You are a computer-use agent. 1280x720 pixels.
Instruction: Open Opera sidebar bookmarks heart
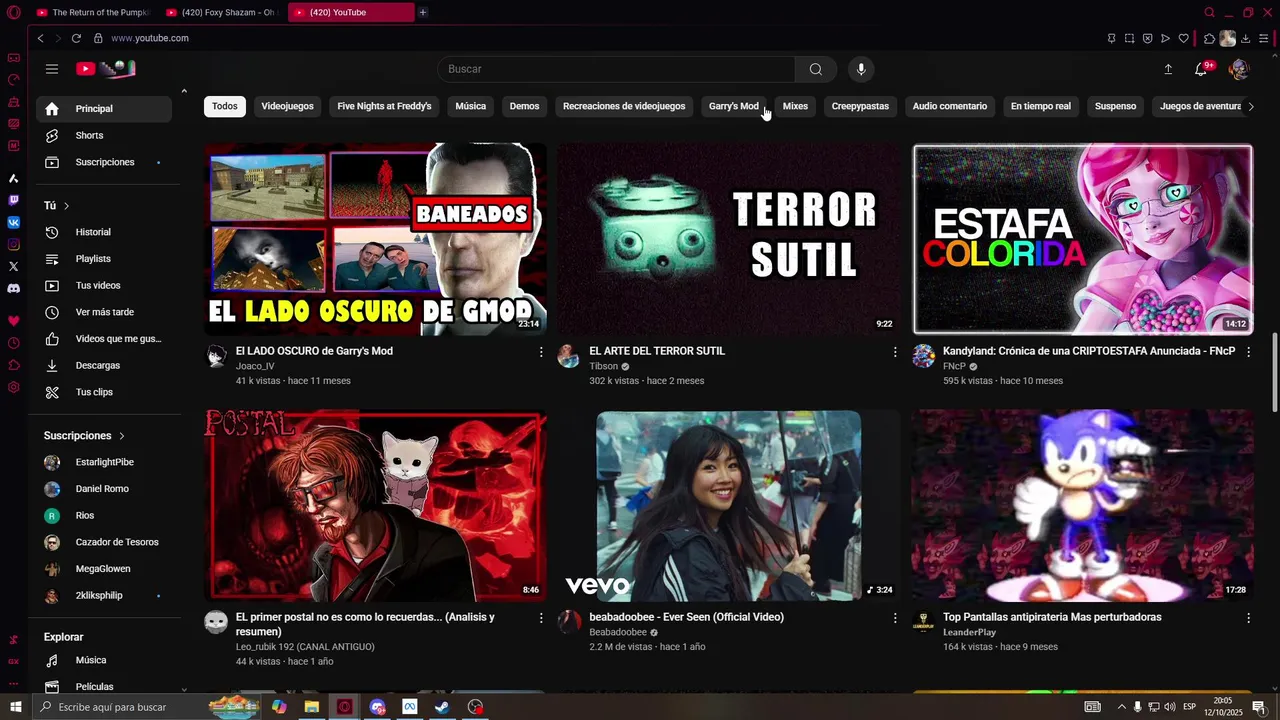coord(14,321)
